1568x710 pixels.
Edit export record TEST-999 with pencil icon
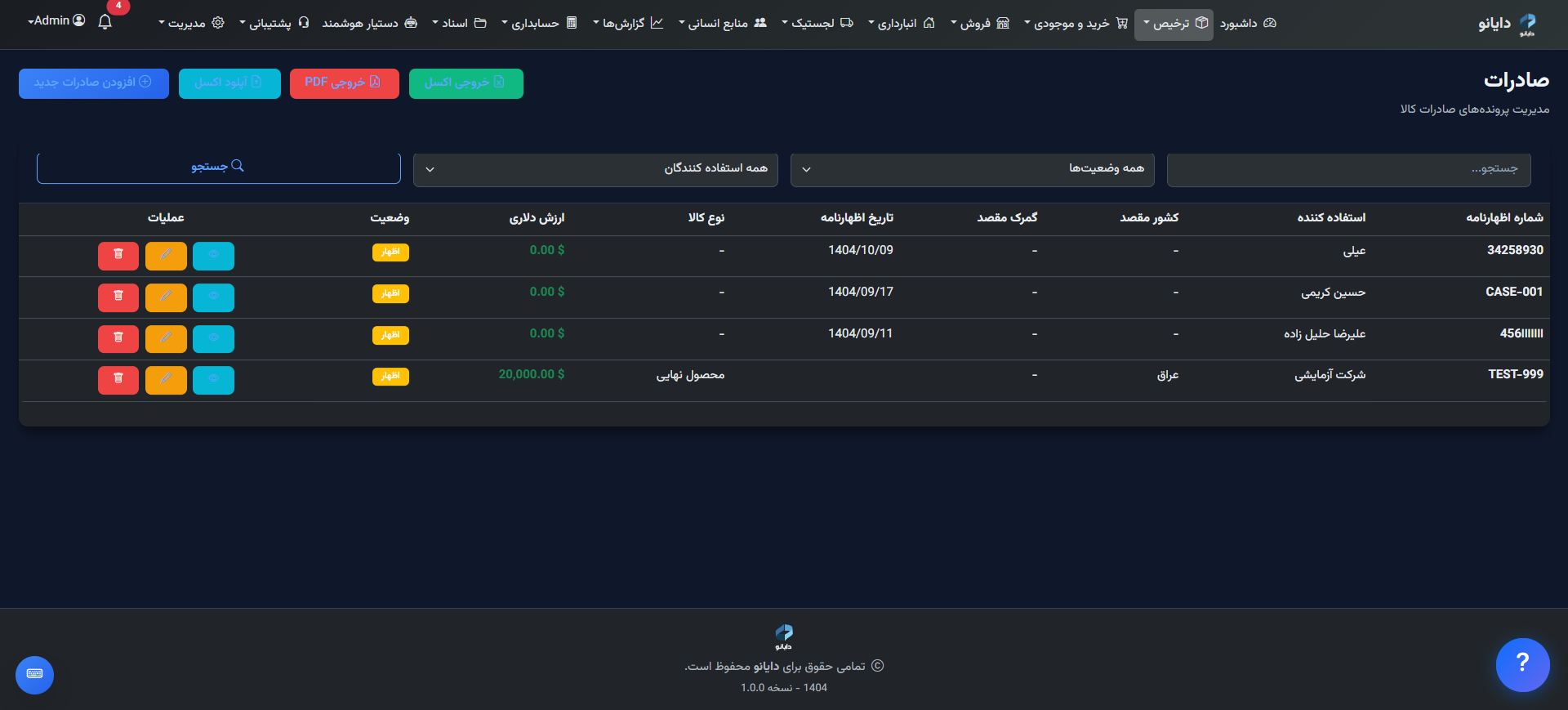tap(166, 380)
